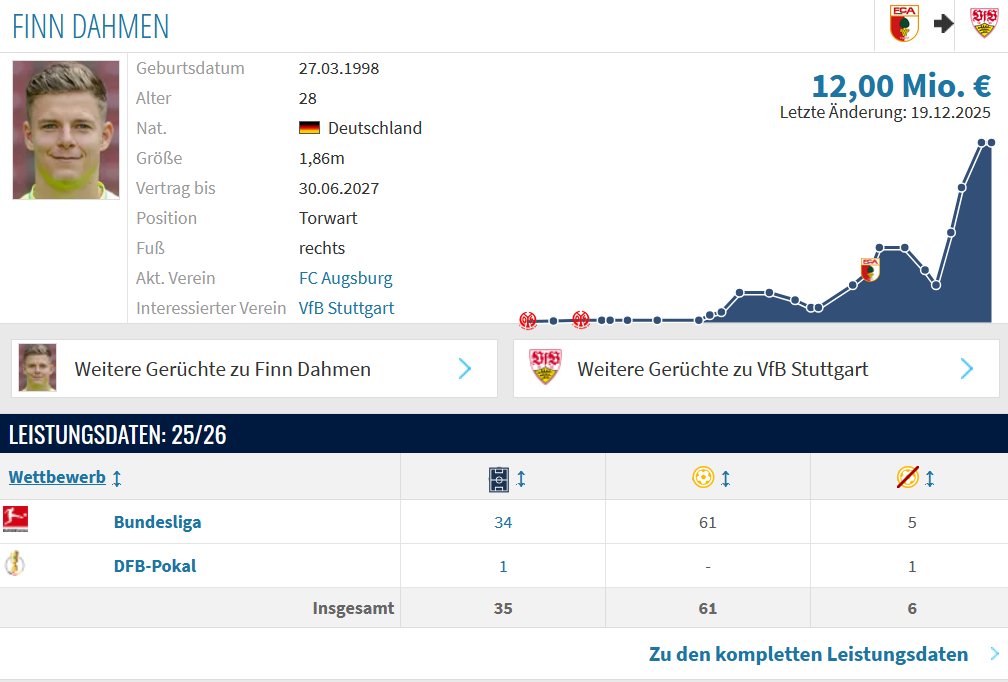Click the second Mainz 05 crest on the chart

pyautogui.click(x=580, y=319)
